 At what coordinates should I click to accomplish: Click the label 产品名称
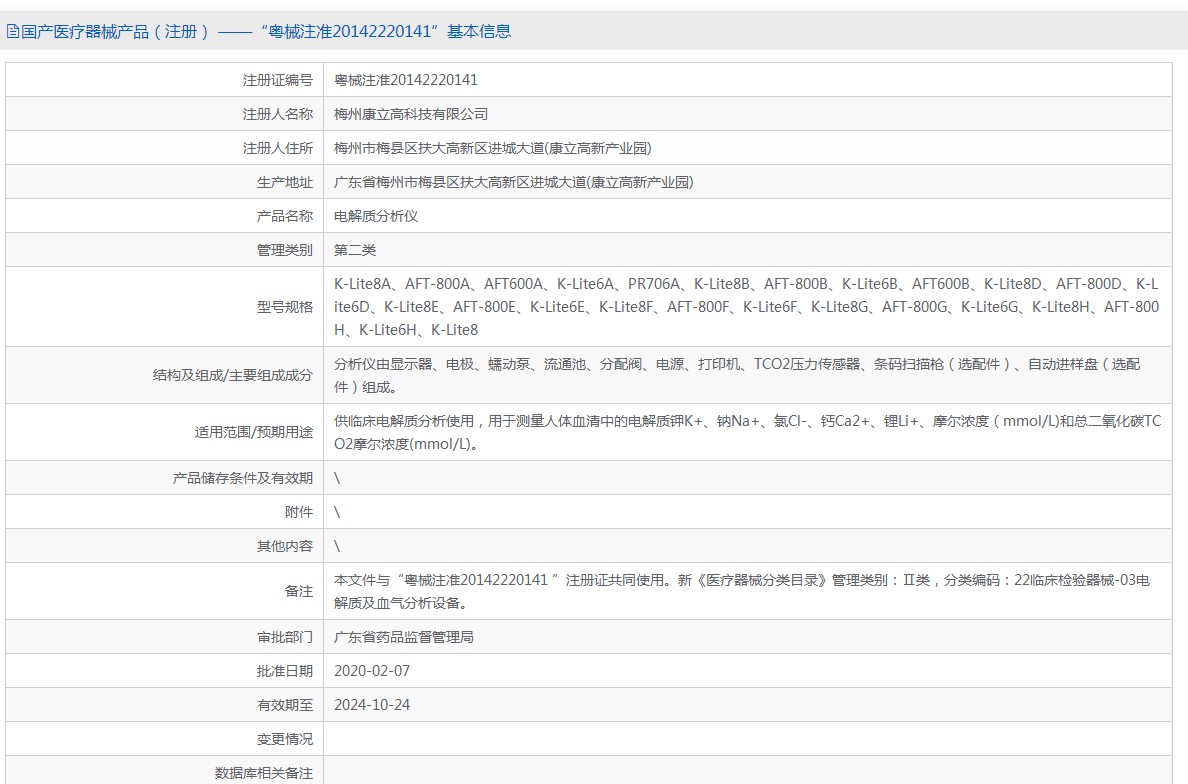click(284, 216)
